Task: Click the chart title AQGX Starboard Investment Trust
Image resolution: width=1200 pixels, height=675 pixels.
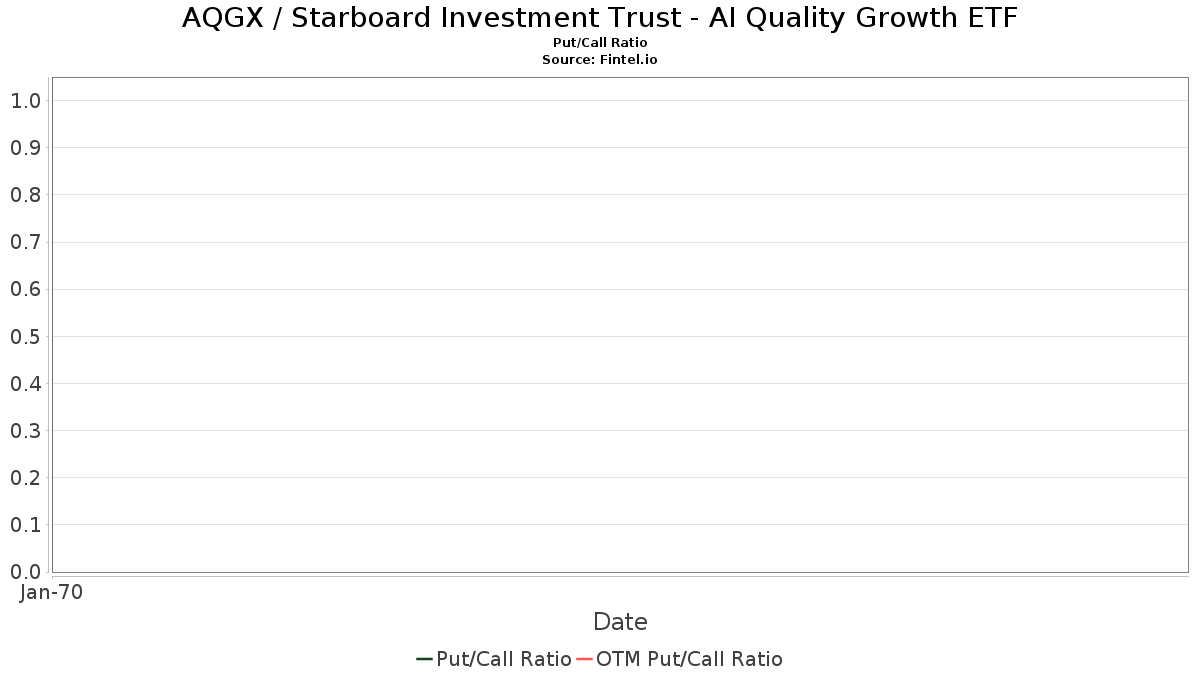Action: 600,18
